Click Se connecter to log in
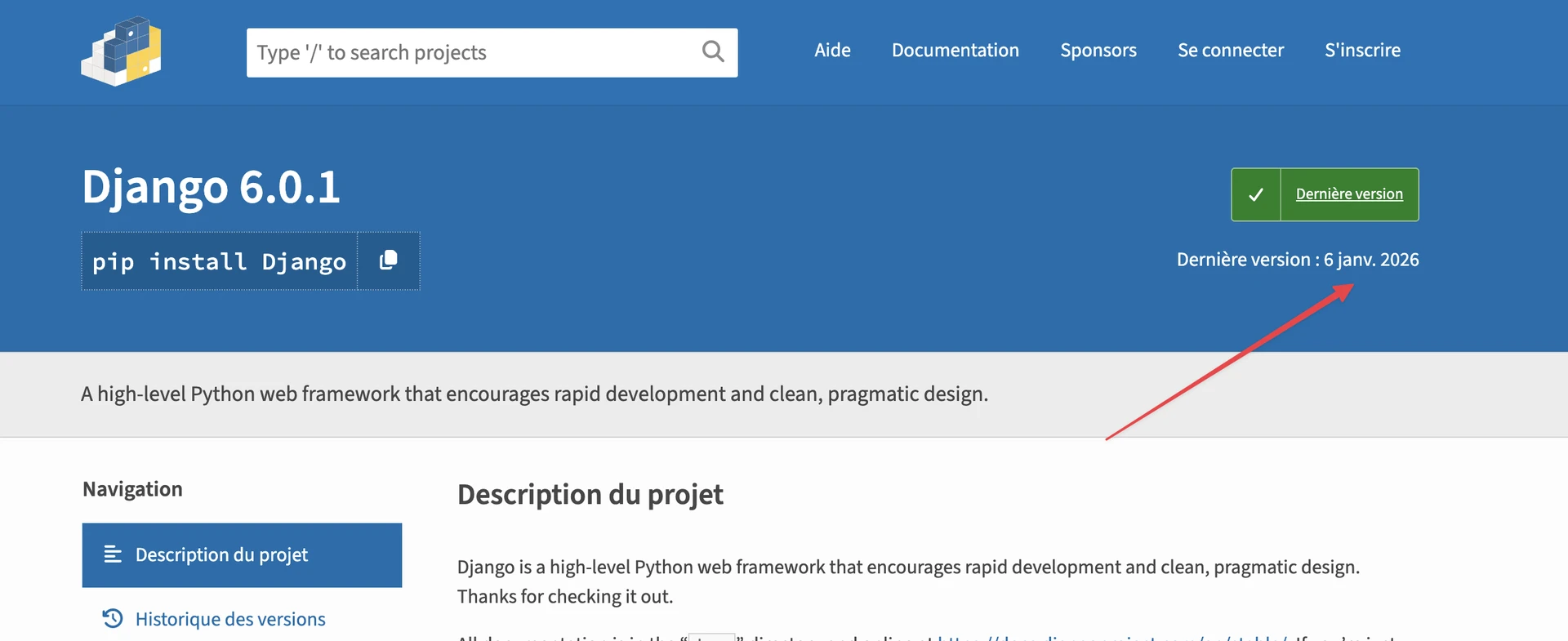The width and height of the screenshot is (1568, 641). (1230, 51)
